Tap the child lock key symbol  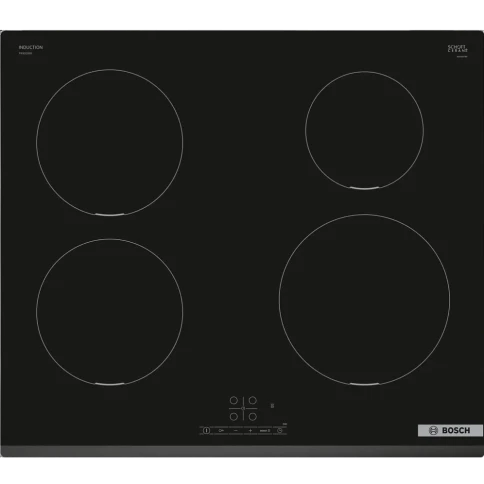coord(221,430)
